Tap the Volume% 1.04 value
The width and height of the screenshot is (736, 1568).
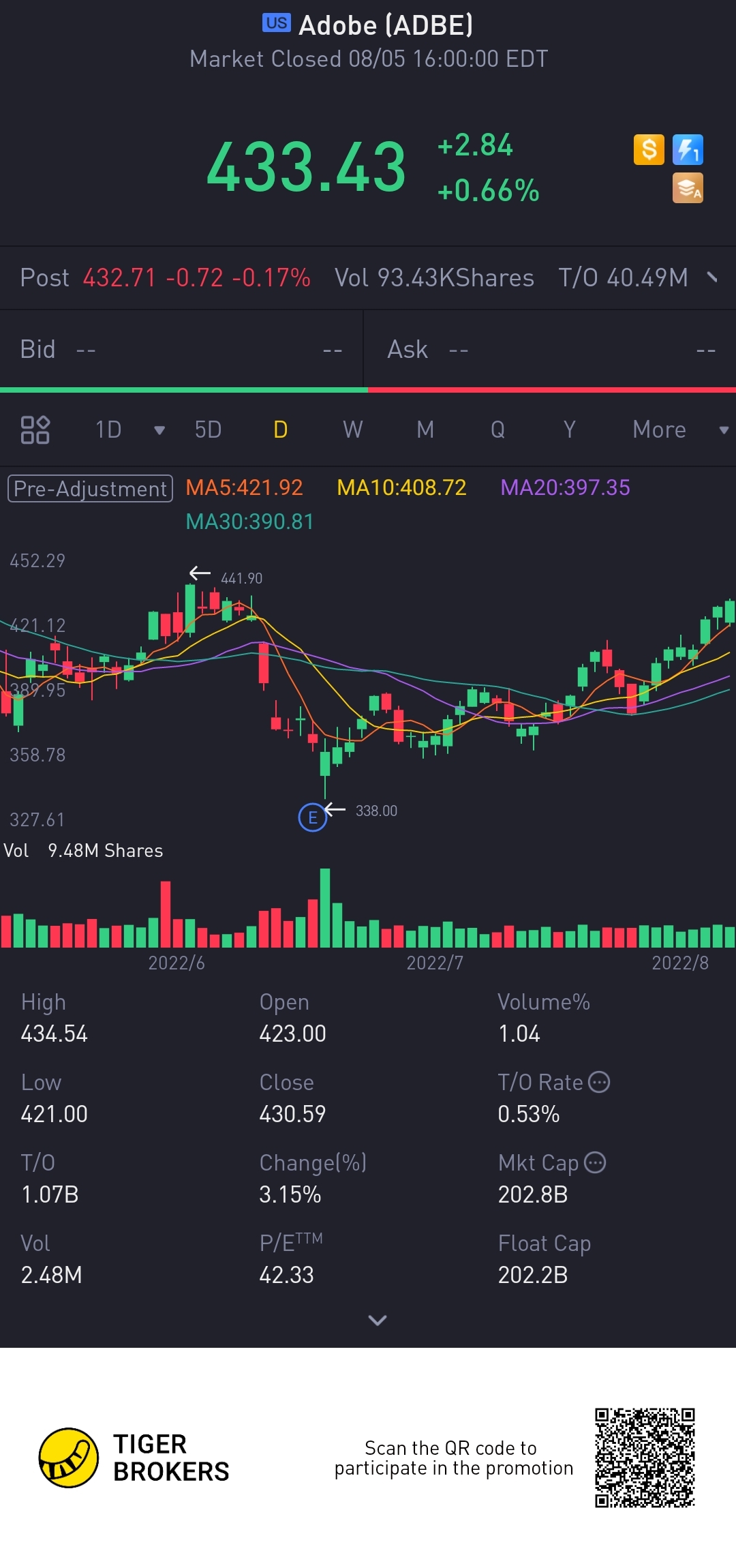(x=519, y=1034)
